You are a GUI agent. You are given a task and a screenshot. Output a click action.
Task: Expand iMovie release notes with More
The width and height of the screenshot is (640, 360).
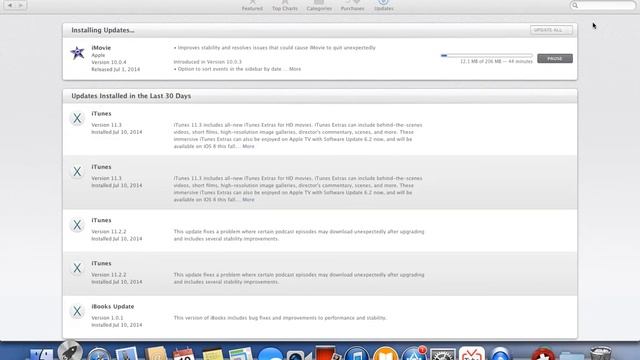point(295,69)
